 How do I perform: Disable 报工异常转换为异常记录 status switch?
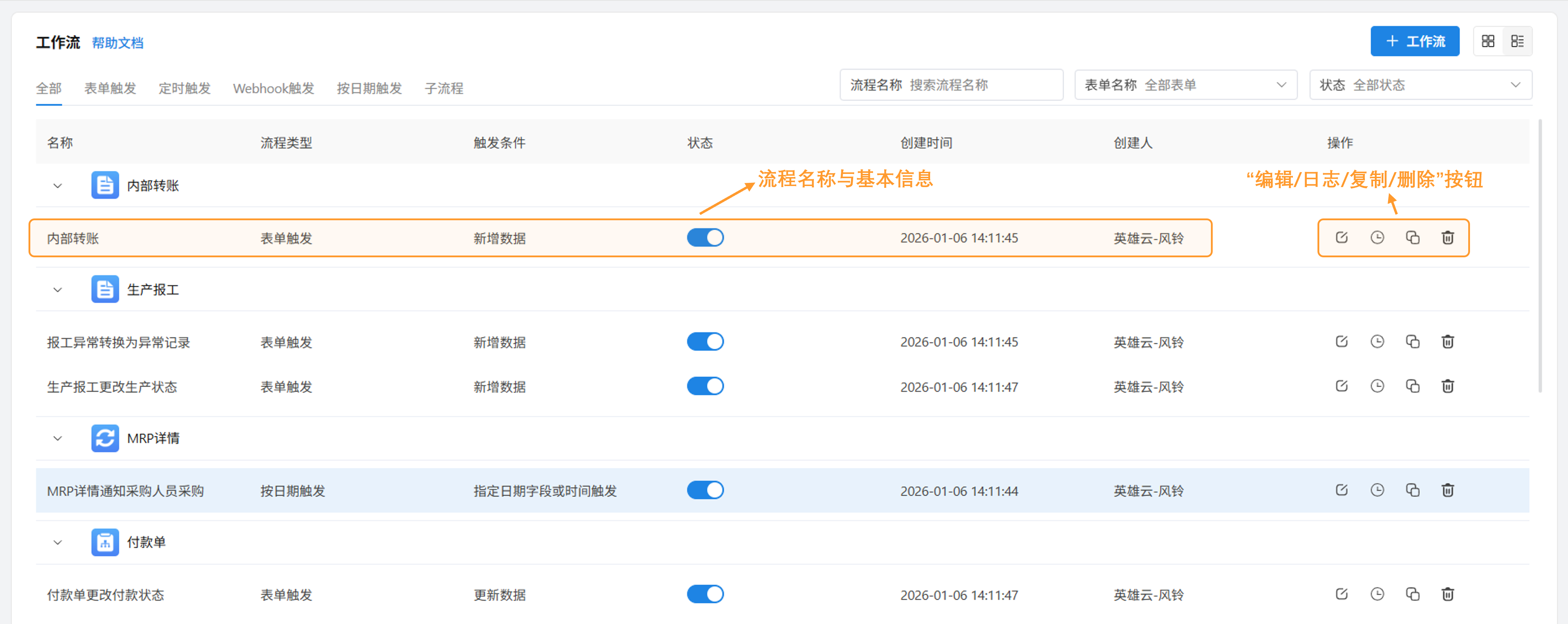click(x=705, y=341)
